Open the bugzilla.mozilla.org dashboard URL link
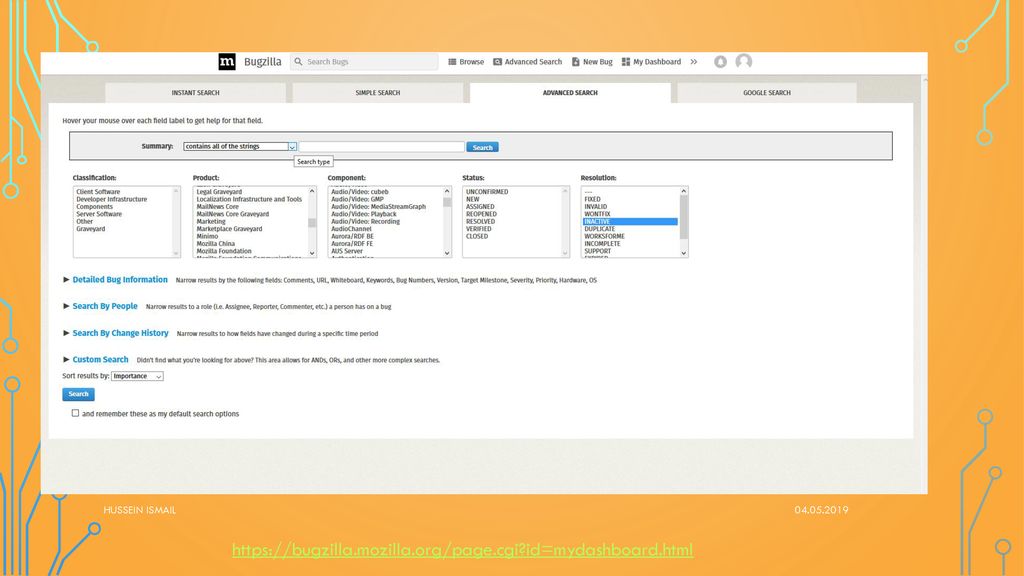 (x=462, y=550)
